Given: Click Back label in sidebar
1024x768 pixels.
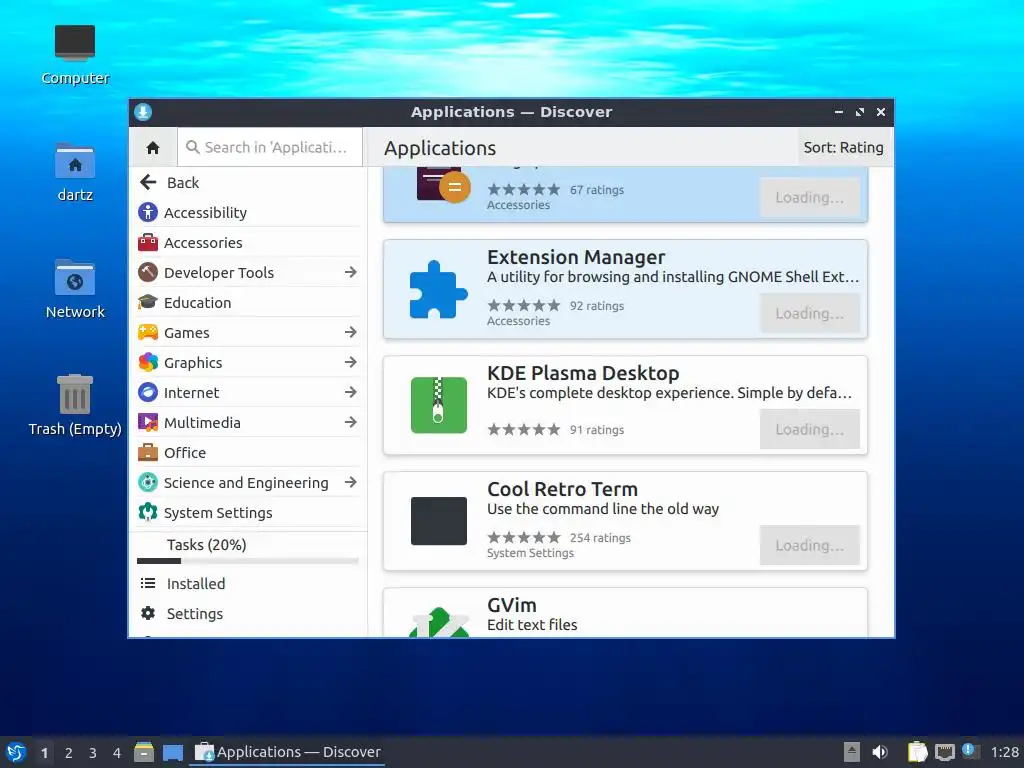Looking at the screenshot, I should 183,183.
